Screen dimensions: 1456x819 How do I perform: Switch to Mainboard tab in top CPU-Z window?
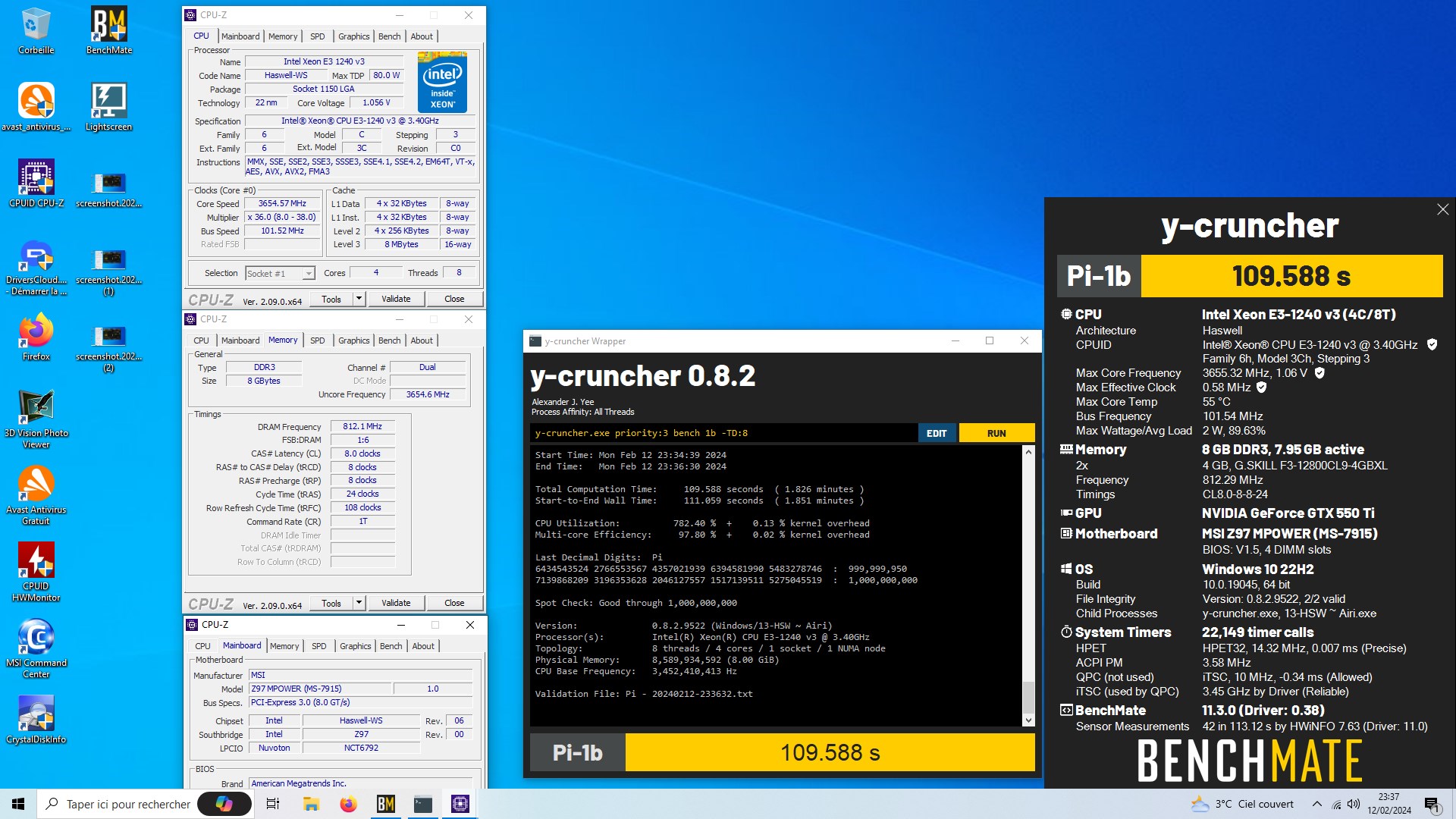point(240,36)
